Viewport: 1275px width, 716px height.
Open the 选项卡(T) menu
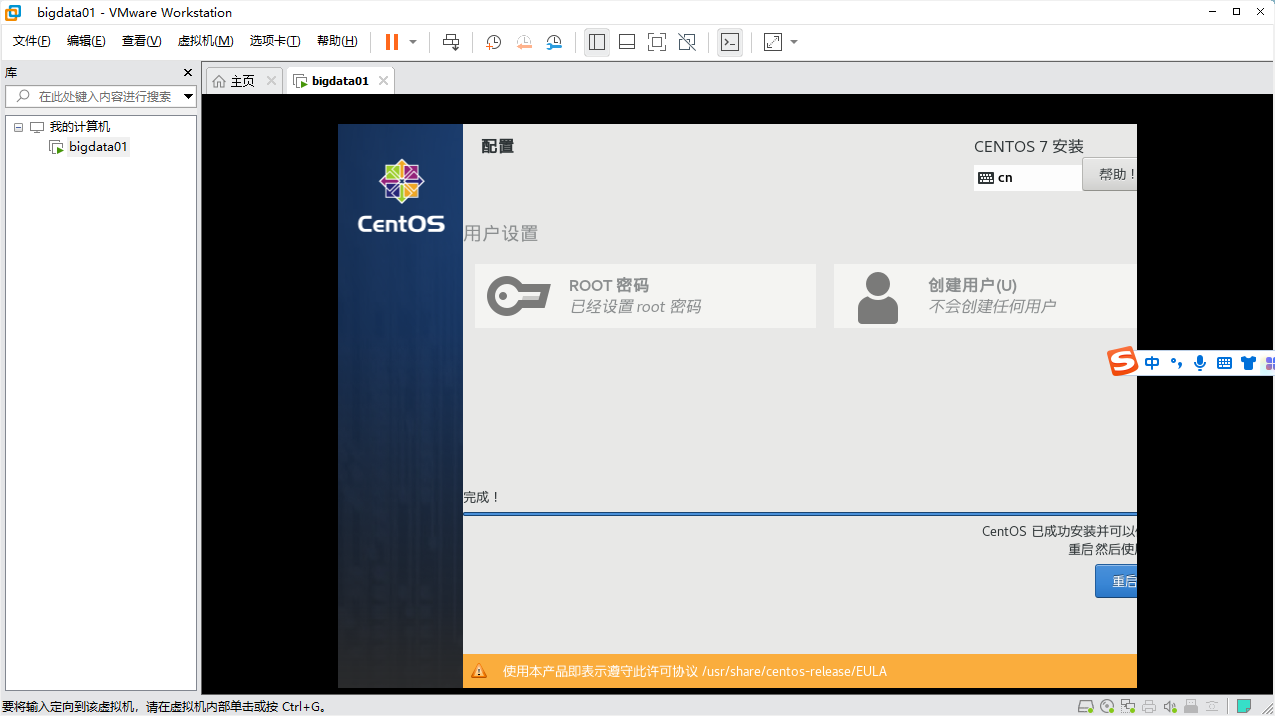[x=275, y=41]
